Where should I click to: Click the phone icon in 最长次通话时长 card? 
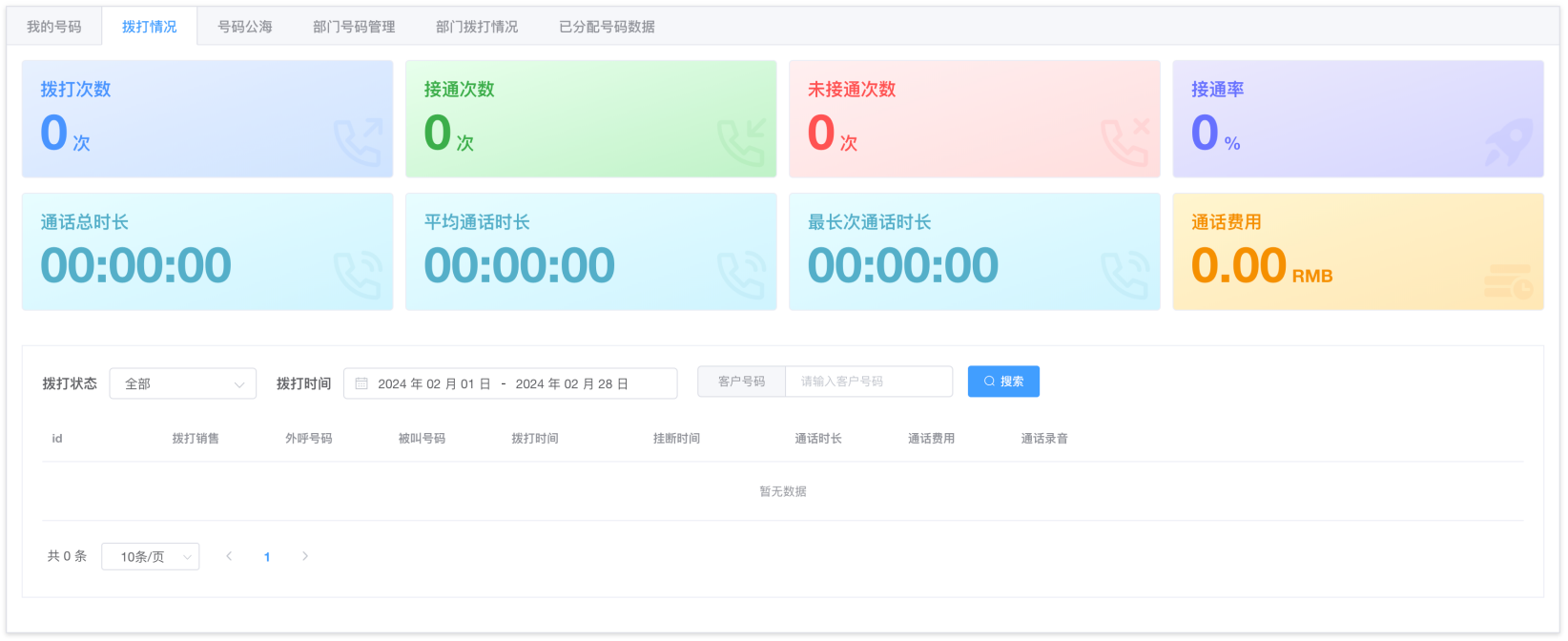pyautogui.click(x=1125, y=275)
